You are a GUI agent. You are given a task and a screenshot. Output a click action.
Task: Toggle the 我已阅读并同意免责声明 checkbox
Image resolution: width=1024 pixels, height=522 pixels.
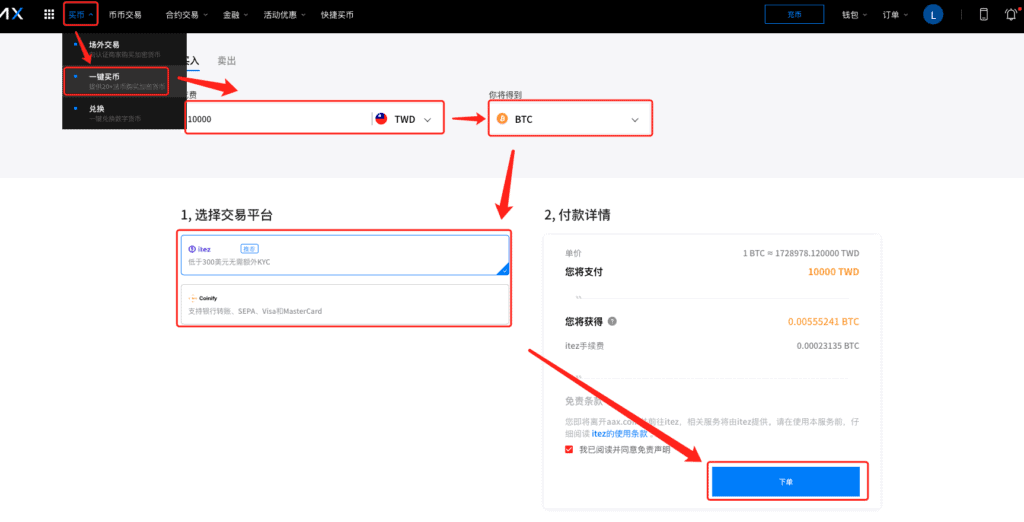coord(569,449)
